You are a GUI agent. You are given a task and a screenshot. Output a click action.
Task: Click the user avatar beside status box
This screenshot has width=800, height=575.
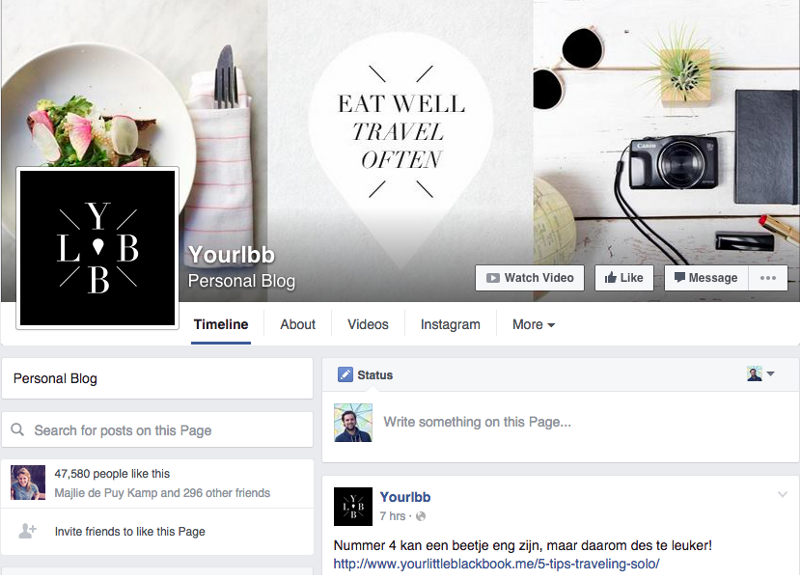point(353,422)
